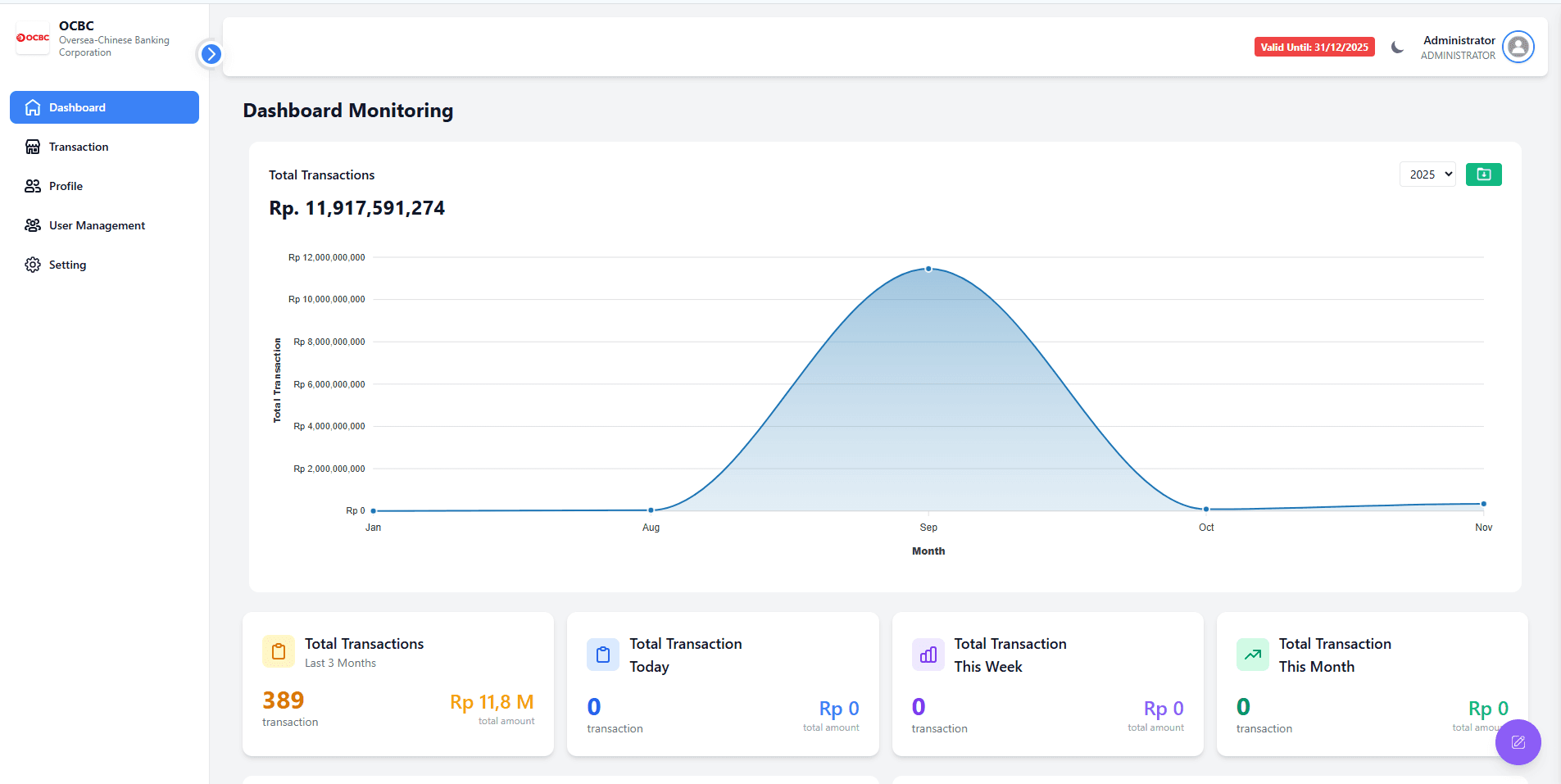This screenshot has height=784, width=1561.
Task: Click the purple floating edit button
Action: point(1518,742)
